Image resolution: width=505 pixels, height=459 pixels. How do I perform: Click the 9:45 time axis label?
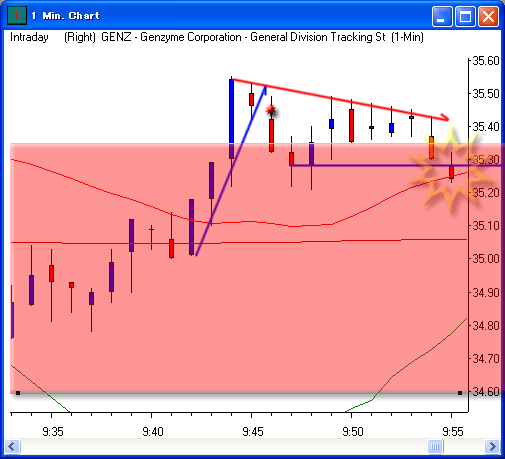point(253,432)
